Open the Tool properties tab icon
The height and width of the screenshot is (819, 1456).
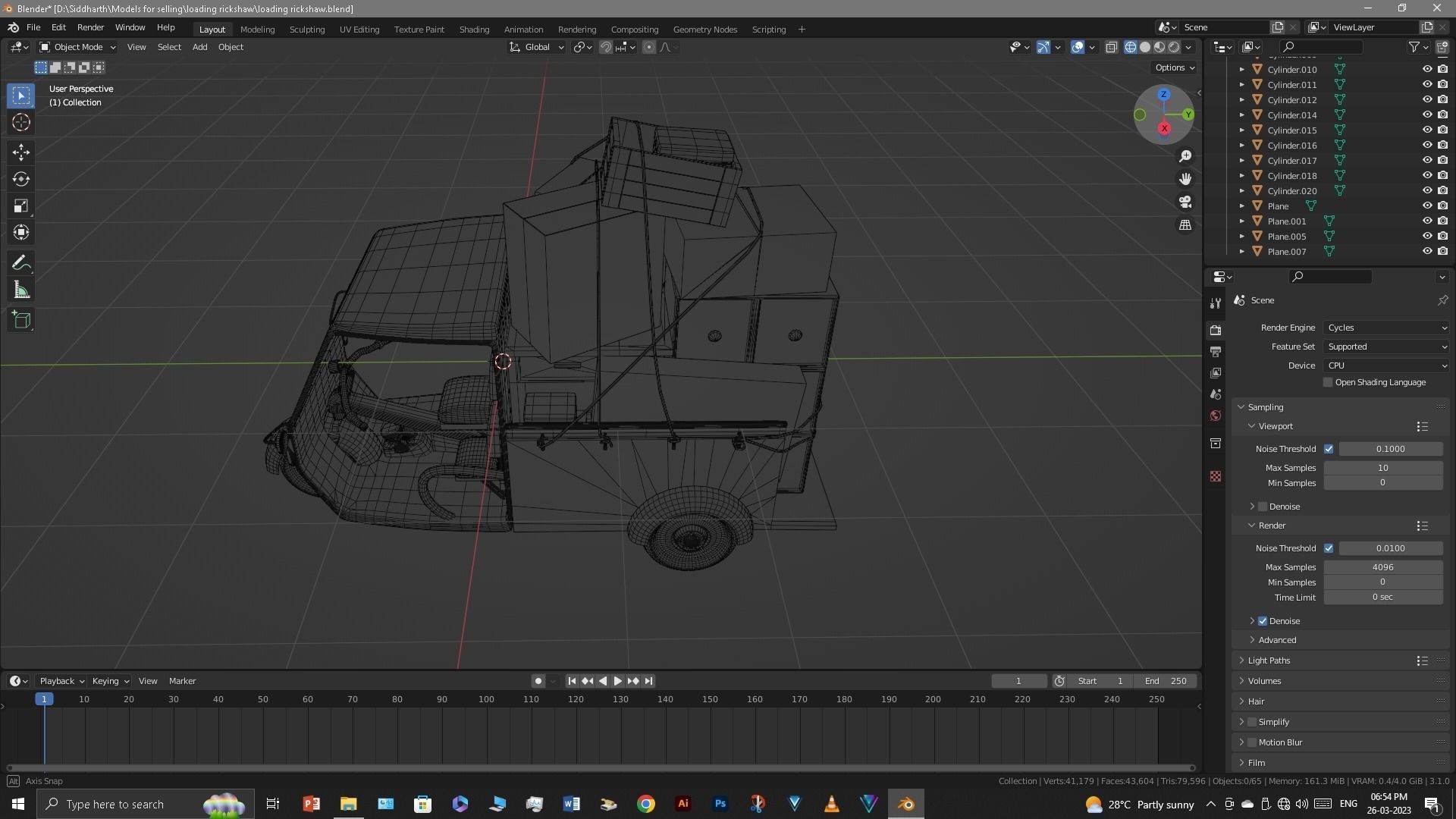(x=1216, y=303)
